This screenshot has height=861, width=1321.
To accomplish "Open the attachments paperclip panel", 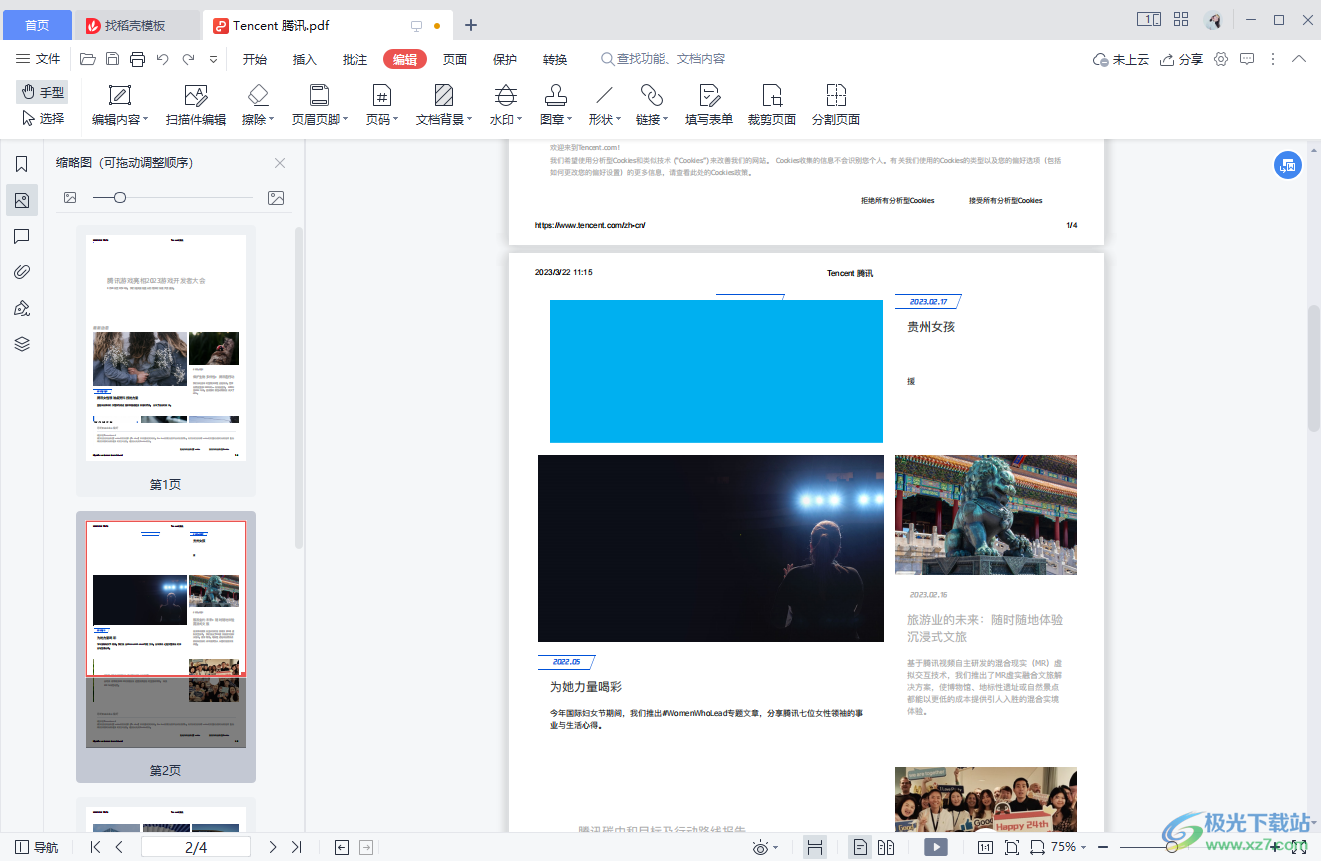I will [x=22, y=272].
